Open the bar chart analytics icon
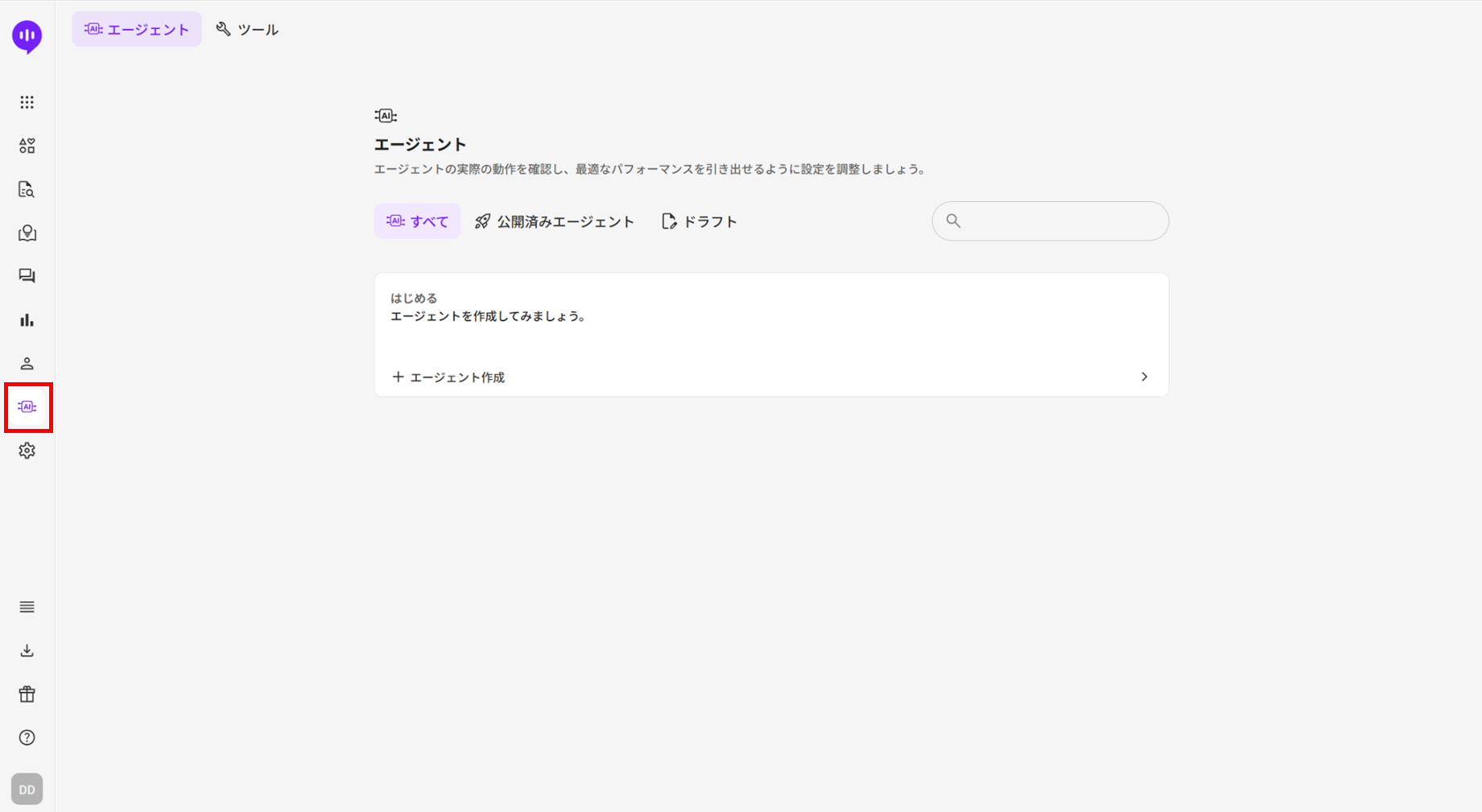This screenshot has width=1482, height=812. pos(27,320)
